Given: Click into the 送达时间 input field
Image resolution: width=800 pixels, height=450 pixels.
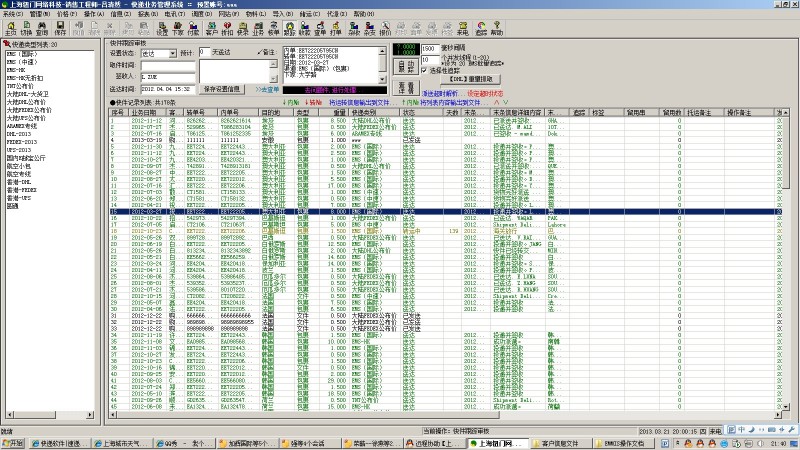Looking at the screenshot, I should 168,89.
